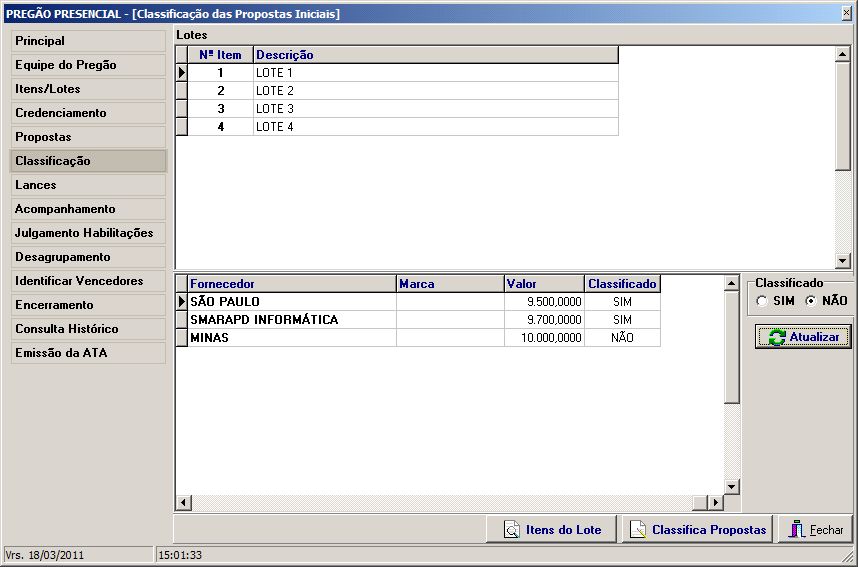Click the Itens do Lote button
This screenshot has width=858, height=567.
552,529
